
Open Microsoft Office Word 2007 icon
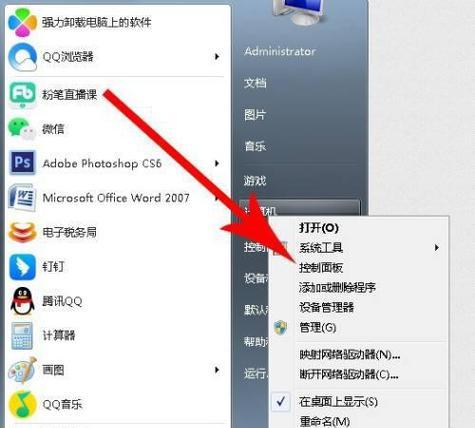click(22, 197)
